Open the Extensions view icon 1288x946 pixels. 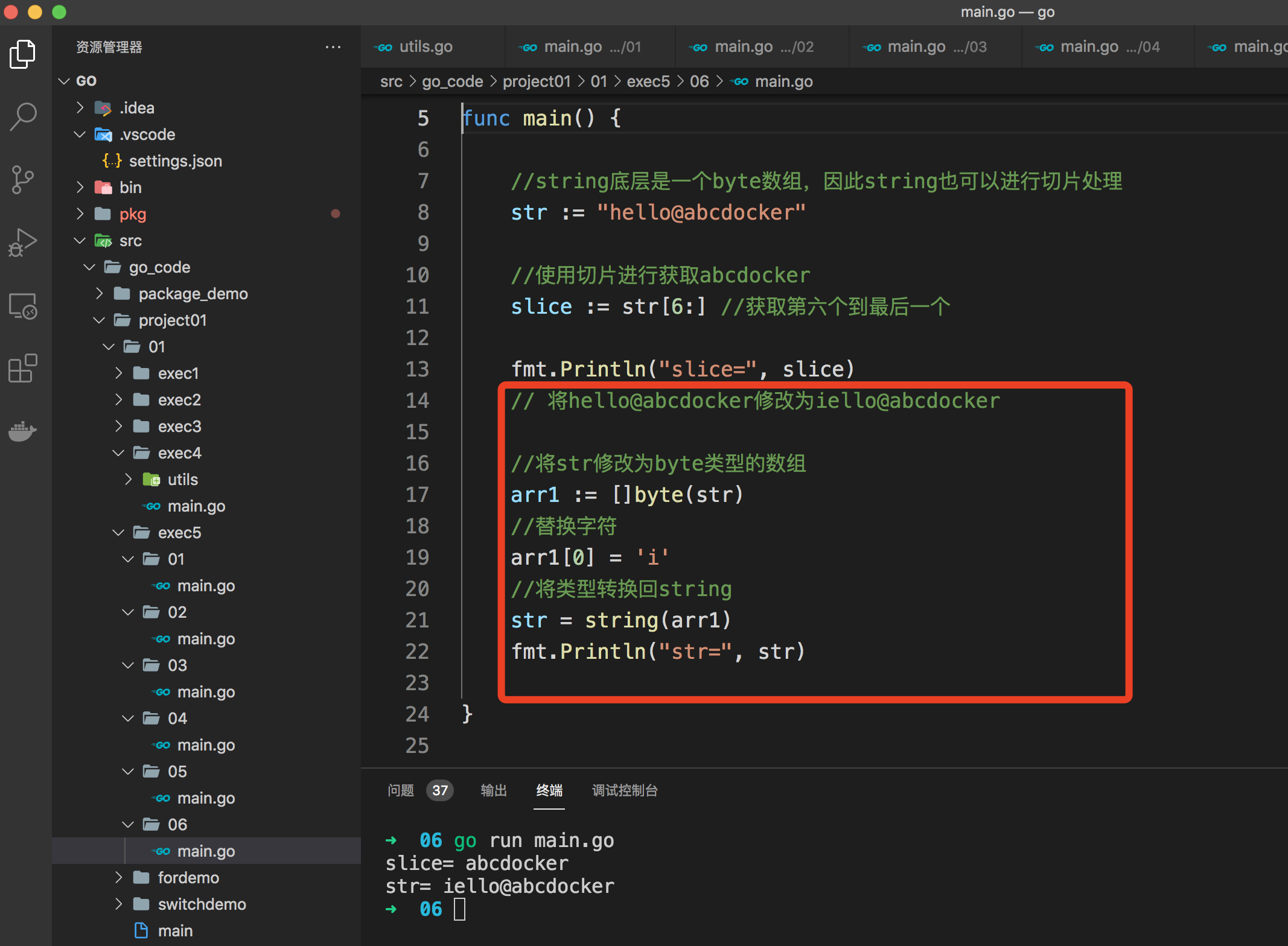(23, 368)
